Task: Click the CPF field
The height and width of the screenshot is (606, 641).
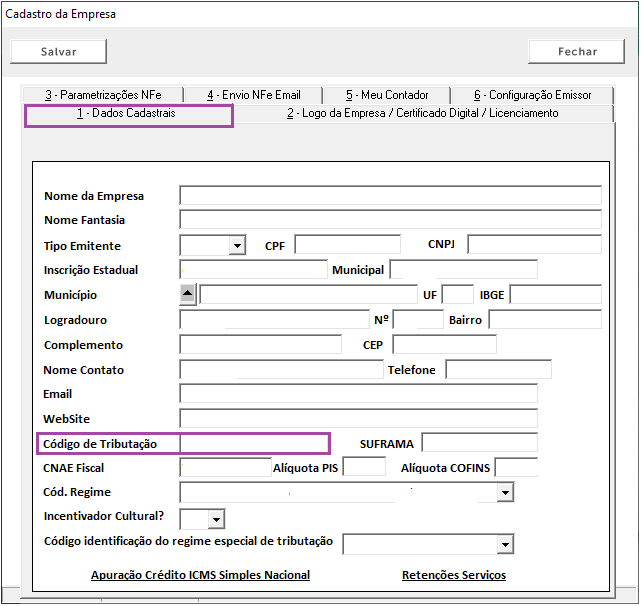Action: coord(347,244)
